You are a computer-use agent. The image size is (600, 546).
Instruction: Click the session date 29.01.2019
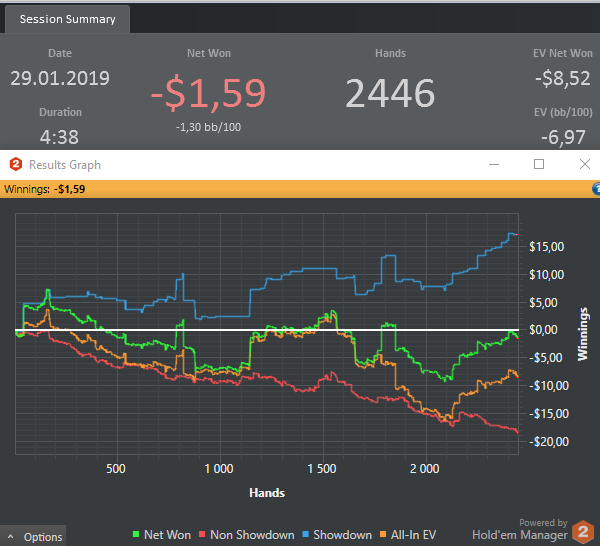click(x=60, y=78)
